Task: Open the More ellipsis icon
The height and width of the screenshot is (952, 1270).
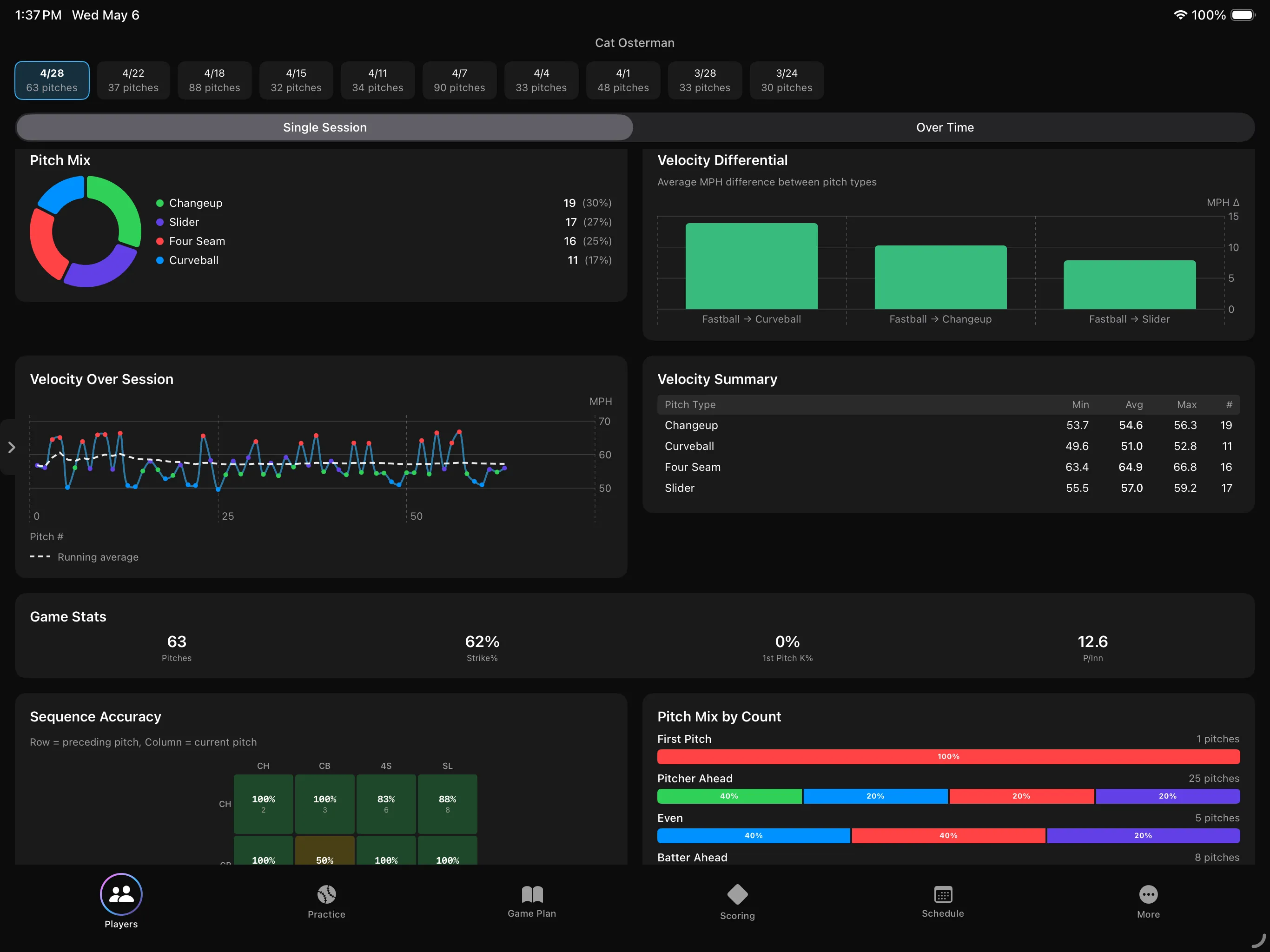Action: click(x=1148, y=894)
